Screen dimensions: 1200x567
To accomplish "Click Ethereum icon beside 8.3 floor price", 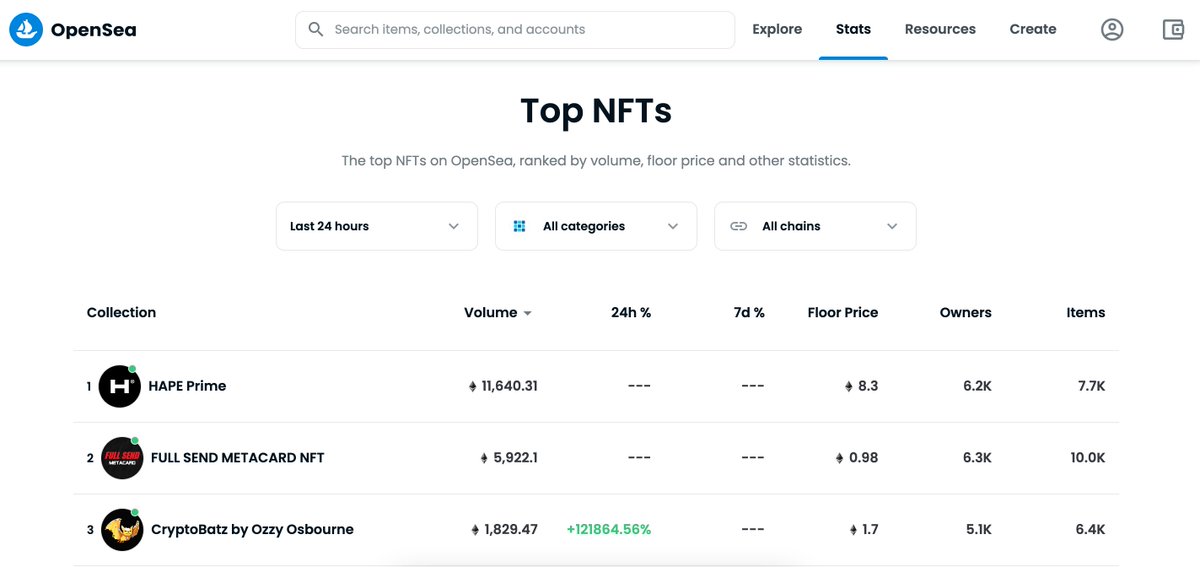I will [x=849, y=386].
